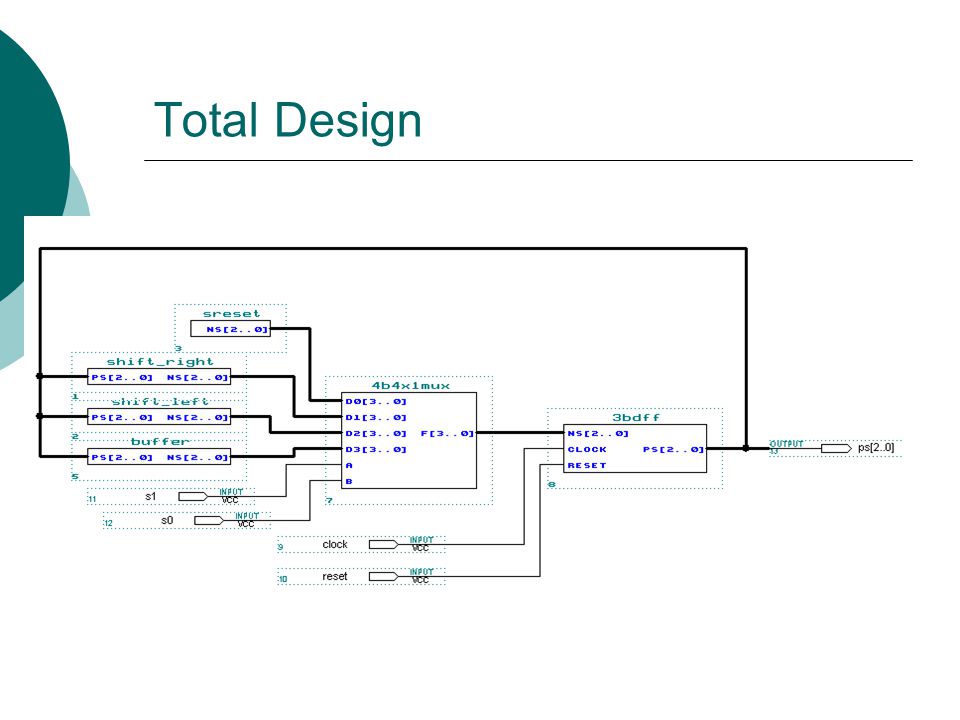Select the clock input pin symbol
Viewport: 960px width, 720px height.
pos(384,544)
